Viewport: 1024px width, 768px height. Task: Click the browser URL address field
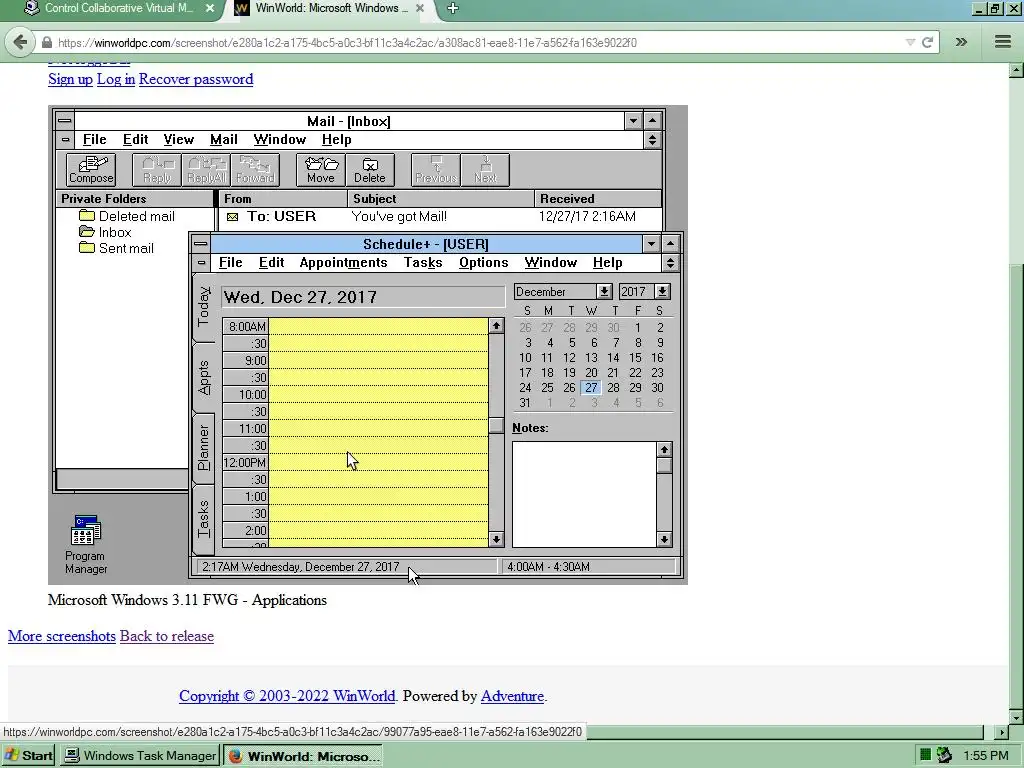pos(478,42)
